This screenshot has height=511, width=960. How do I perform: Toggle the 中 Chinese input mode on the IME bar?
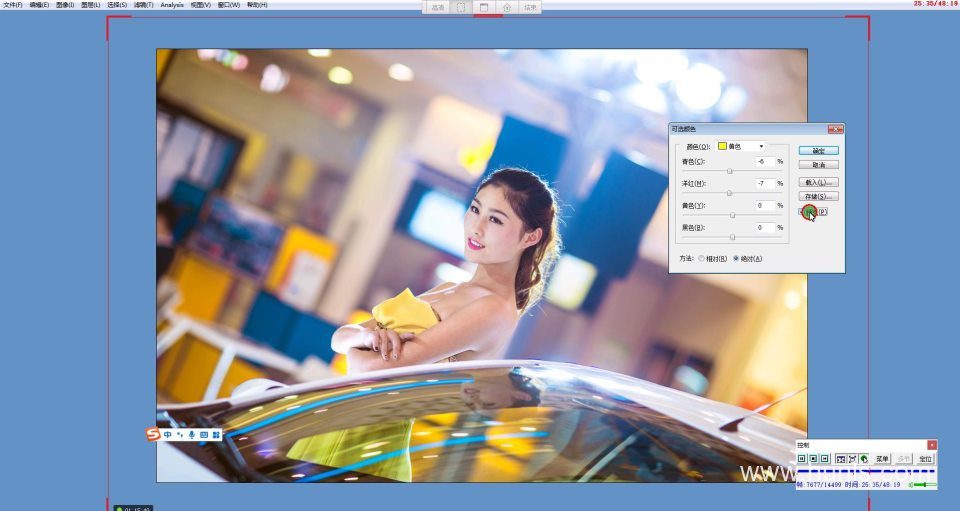click(168, 435)
